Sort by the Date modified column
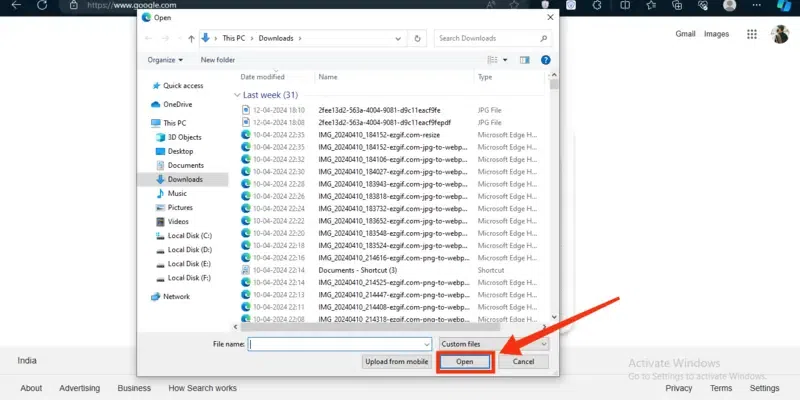Viewport: 800px width, 400px height. click(262, 77)
